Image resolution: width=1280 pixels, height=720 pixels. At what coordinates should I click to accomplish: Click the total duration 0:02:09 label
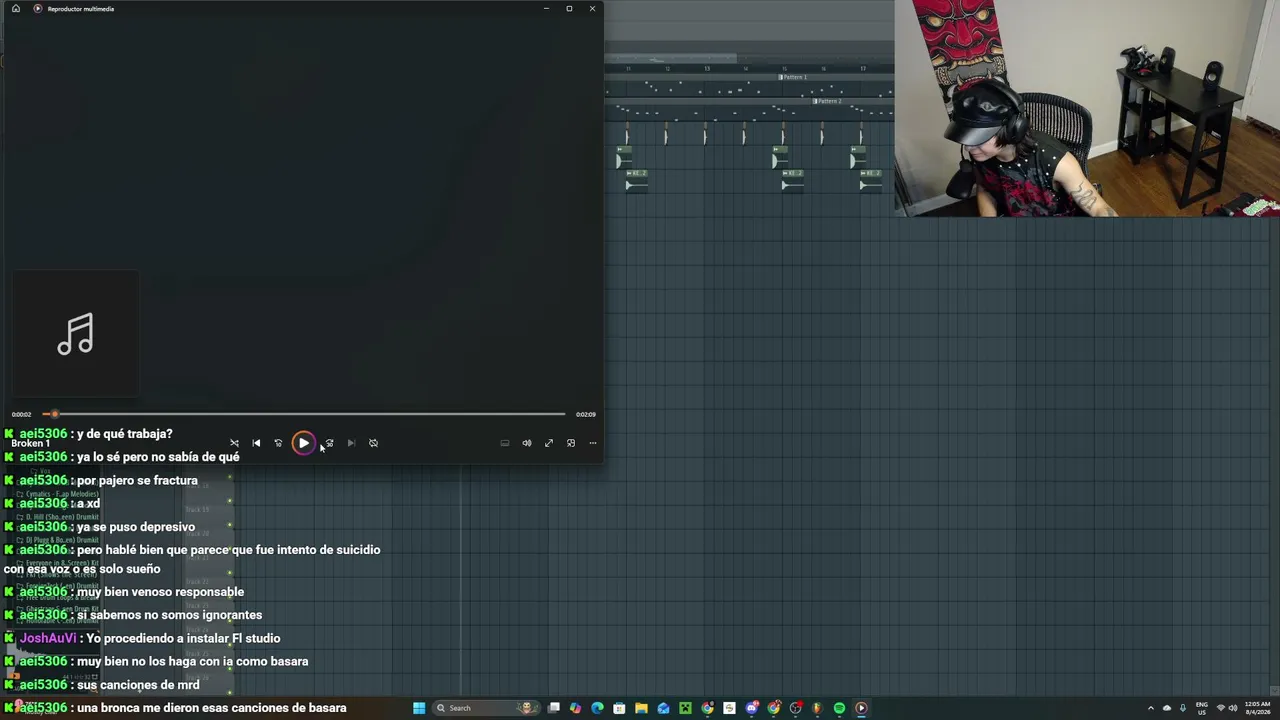click(586, 414)
